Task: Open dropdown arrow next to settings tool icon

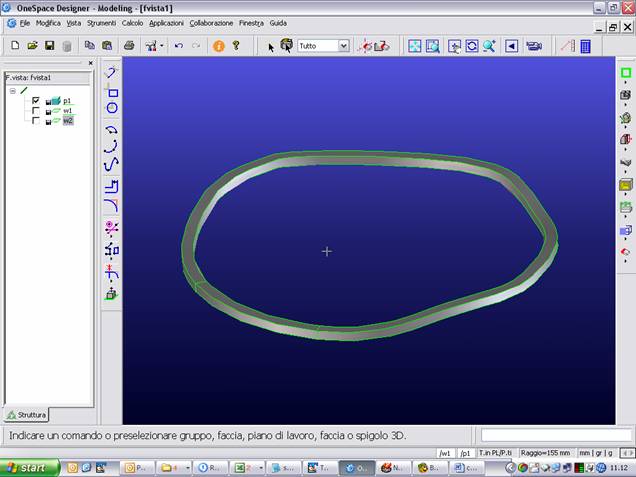Action: [x=162, y=46]
